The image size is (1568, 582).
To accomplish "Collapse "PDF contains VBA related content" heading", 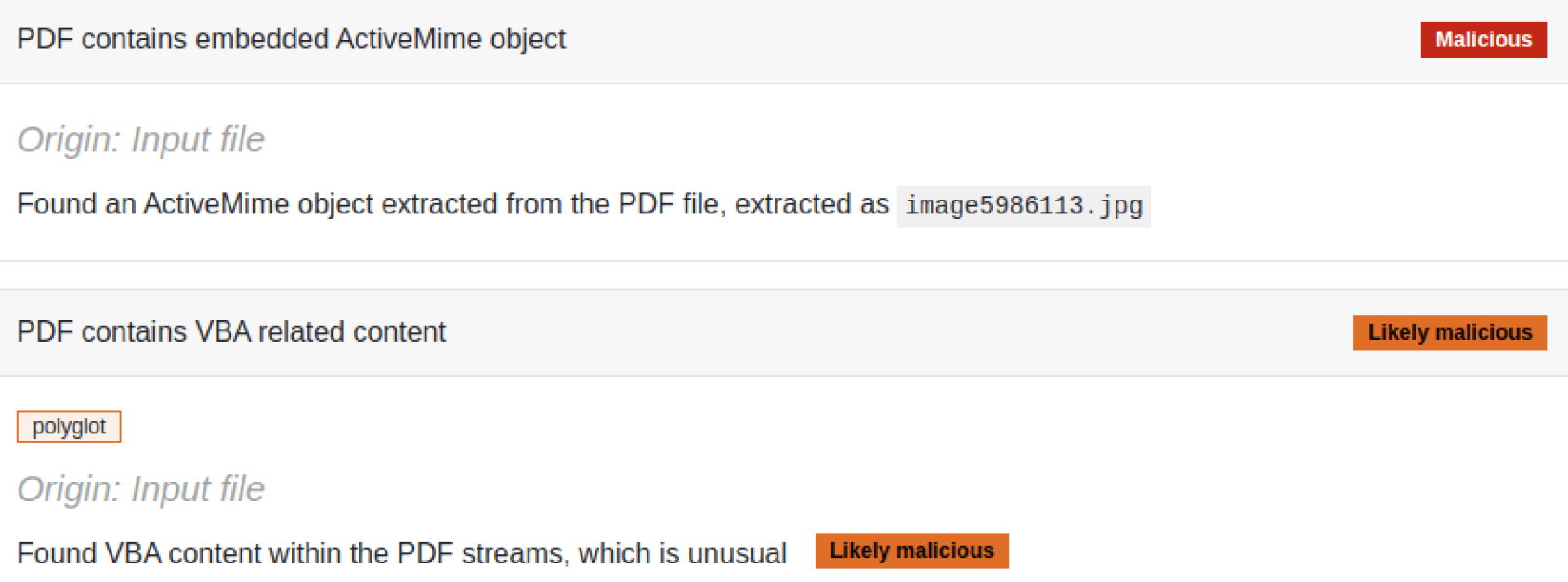I will [231, 331].
